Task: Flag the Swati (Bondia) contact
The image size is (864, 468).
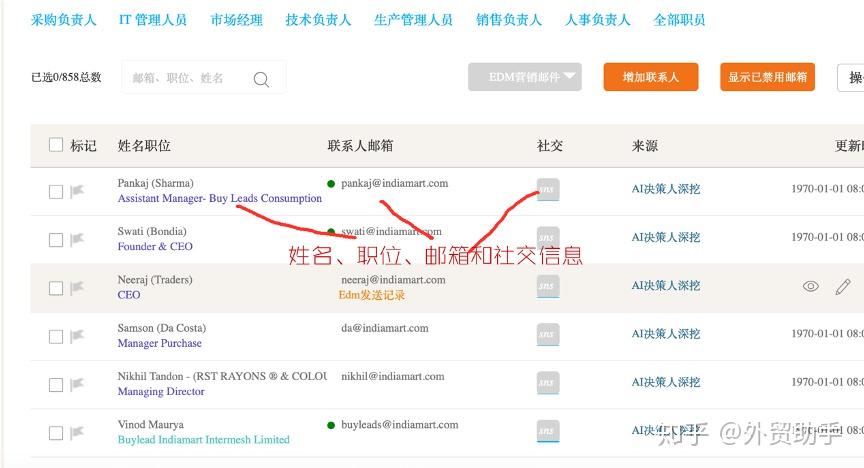Action: (x=77, y=240)
